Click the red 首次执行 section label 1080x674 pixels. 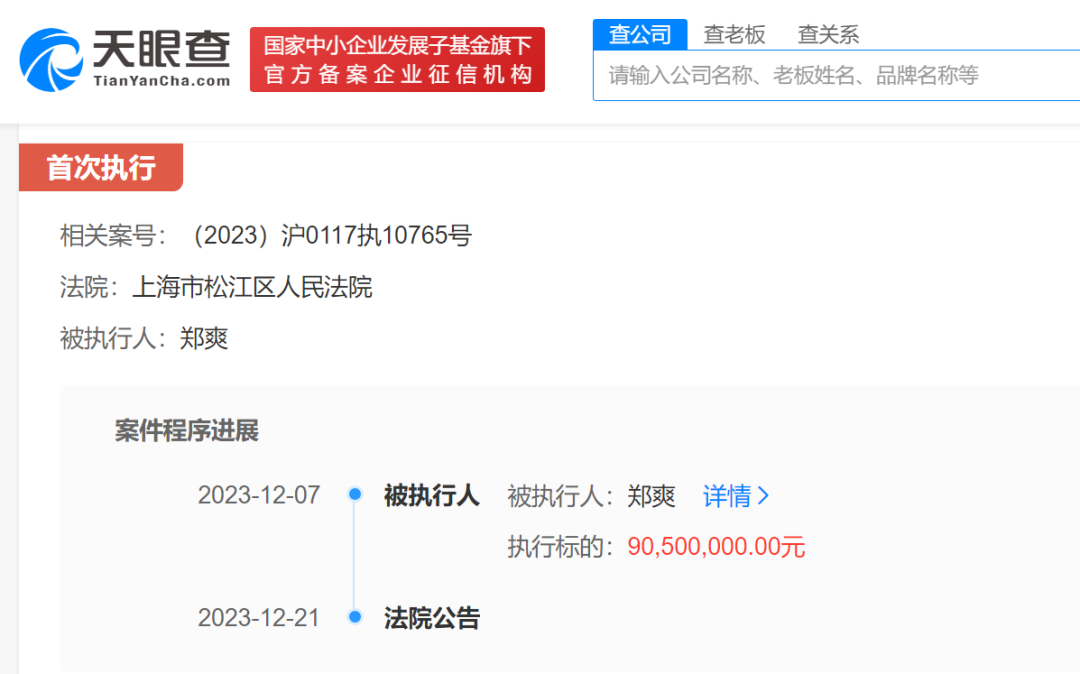click(x=101, y=168)
